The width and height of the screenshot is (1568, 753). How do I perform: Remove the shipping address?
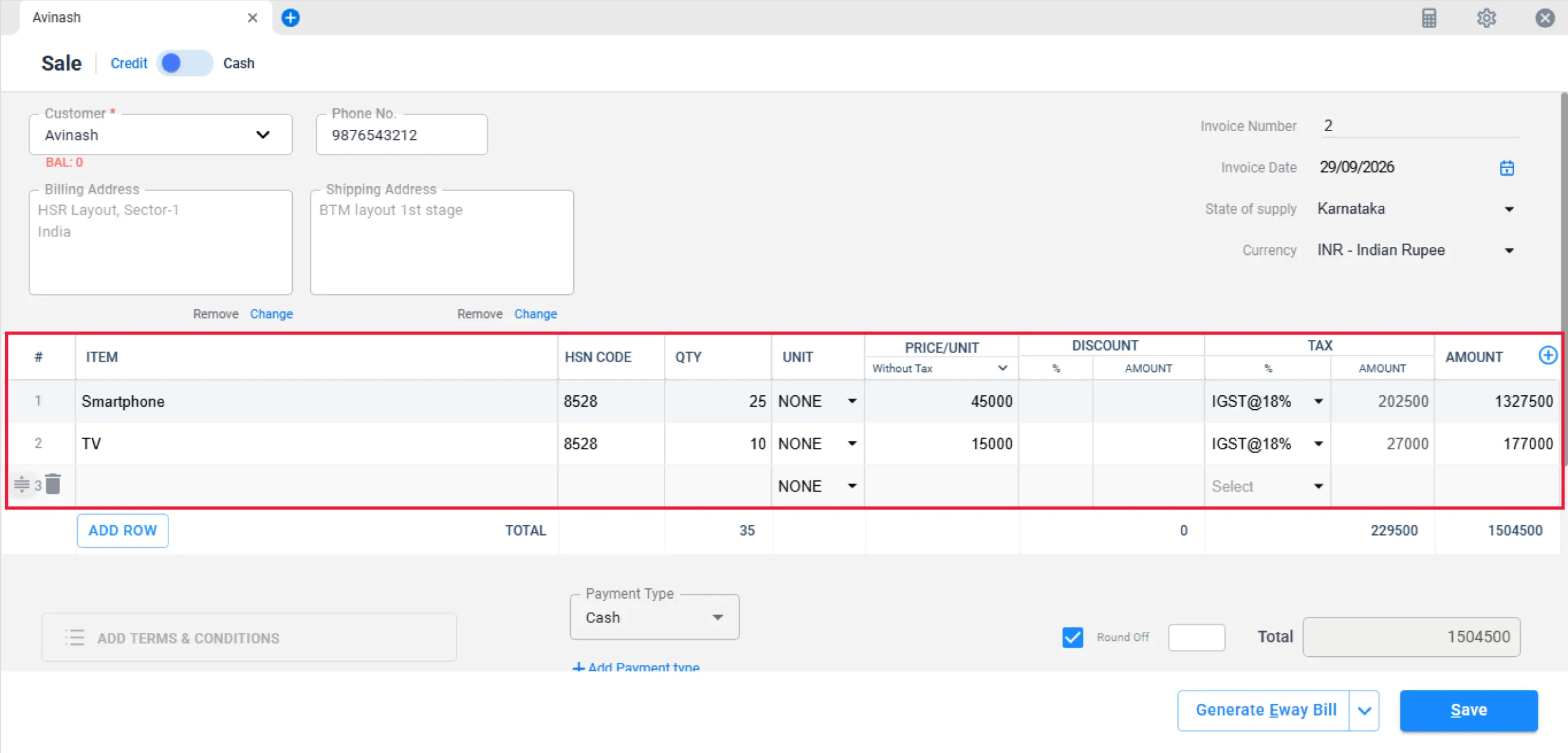pos(480,314)
